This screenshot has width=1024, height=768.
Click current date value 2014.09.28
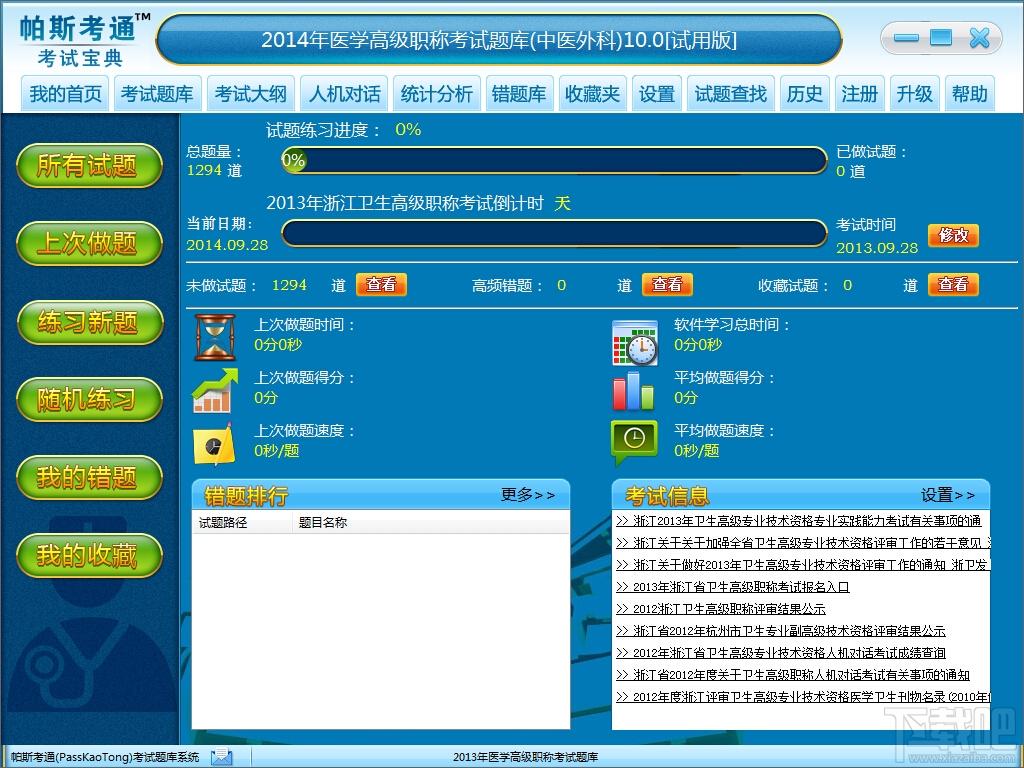pyautogui.click(x=227, y=245)
